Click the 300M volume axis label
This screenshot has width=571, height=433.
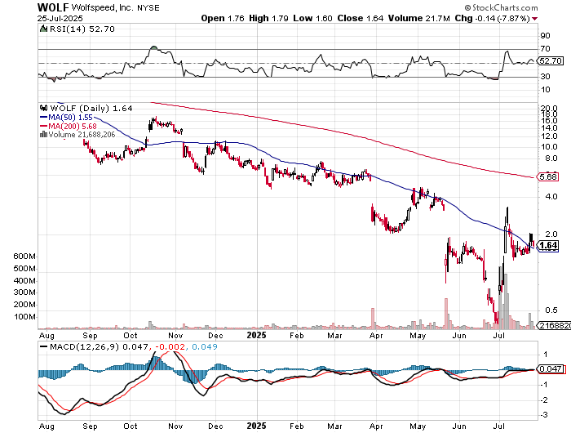click(x=24, y=292)
